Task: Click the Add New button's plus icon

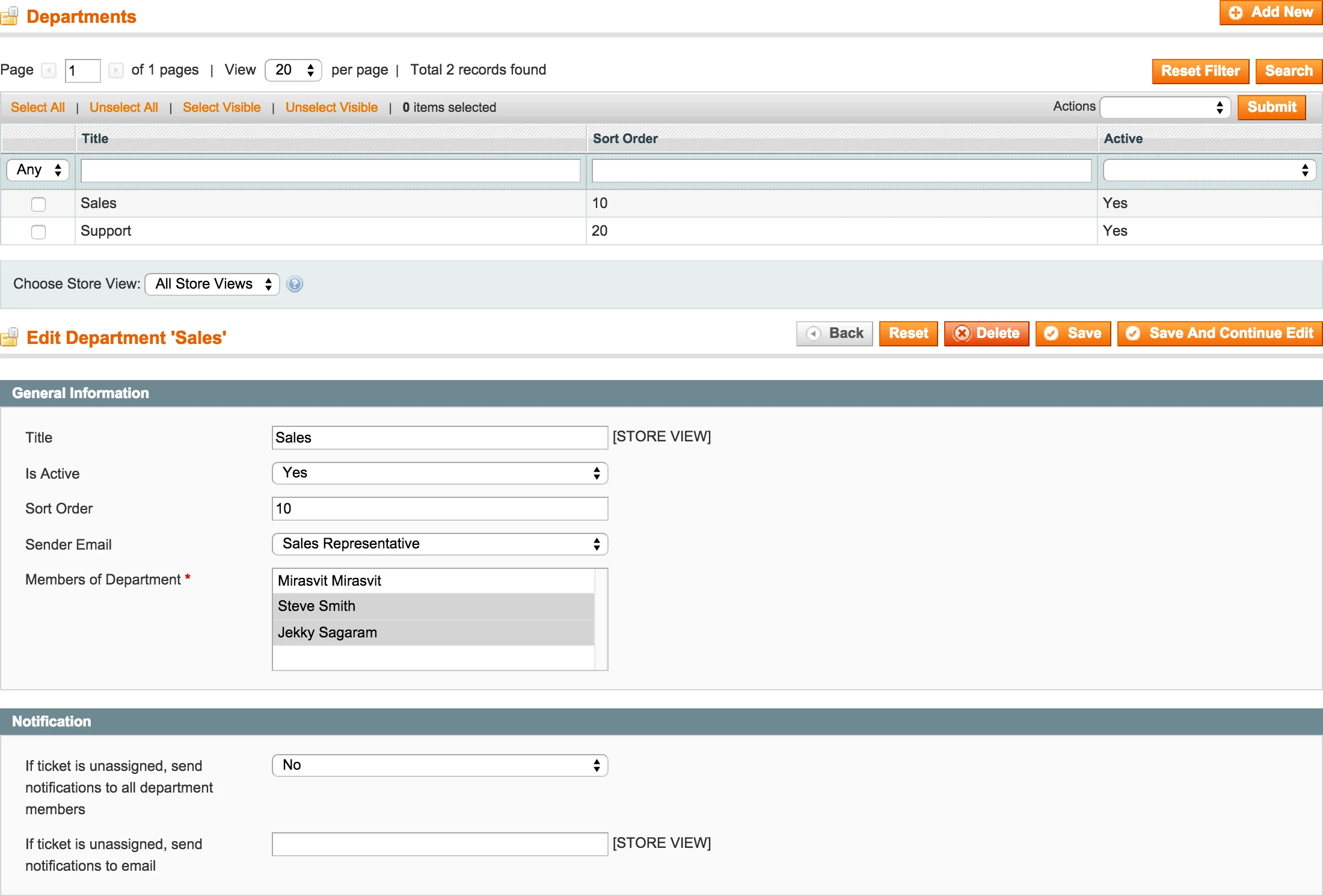Action: pos(1236,12)
